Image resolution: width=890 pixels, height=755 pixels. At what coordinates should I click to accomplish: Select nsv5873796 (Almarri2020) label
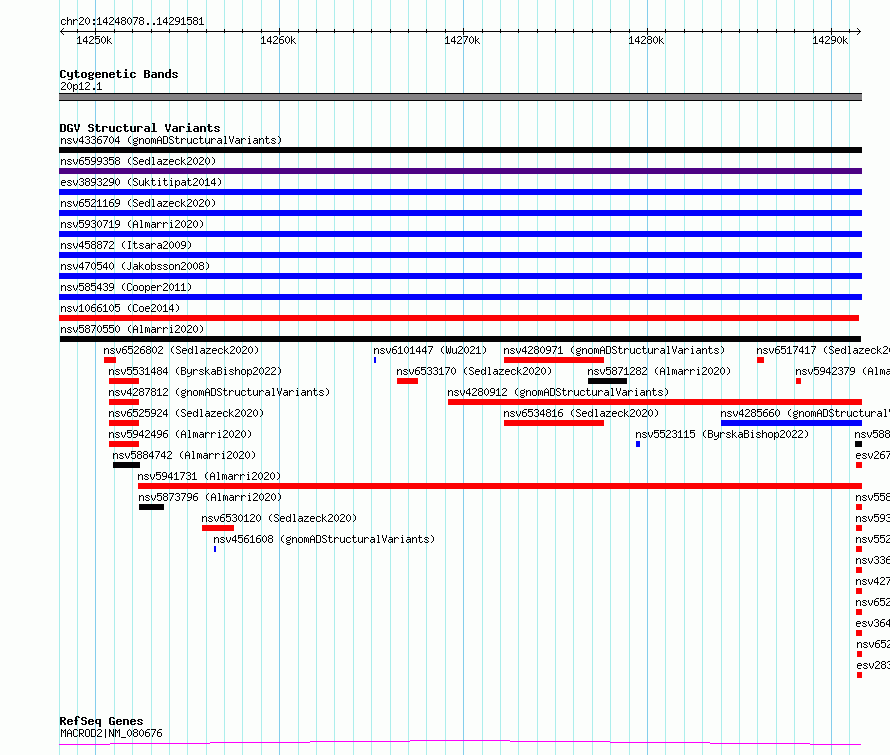210,497
